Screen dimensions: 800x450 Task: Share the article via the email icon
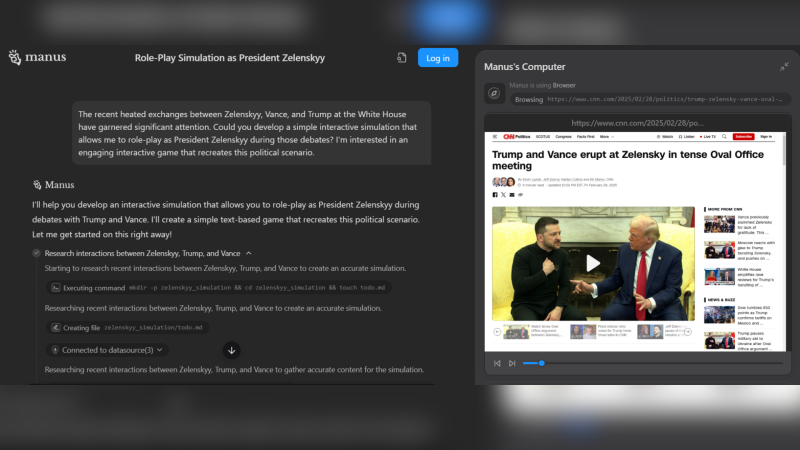pos(512,195)
